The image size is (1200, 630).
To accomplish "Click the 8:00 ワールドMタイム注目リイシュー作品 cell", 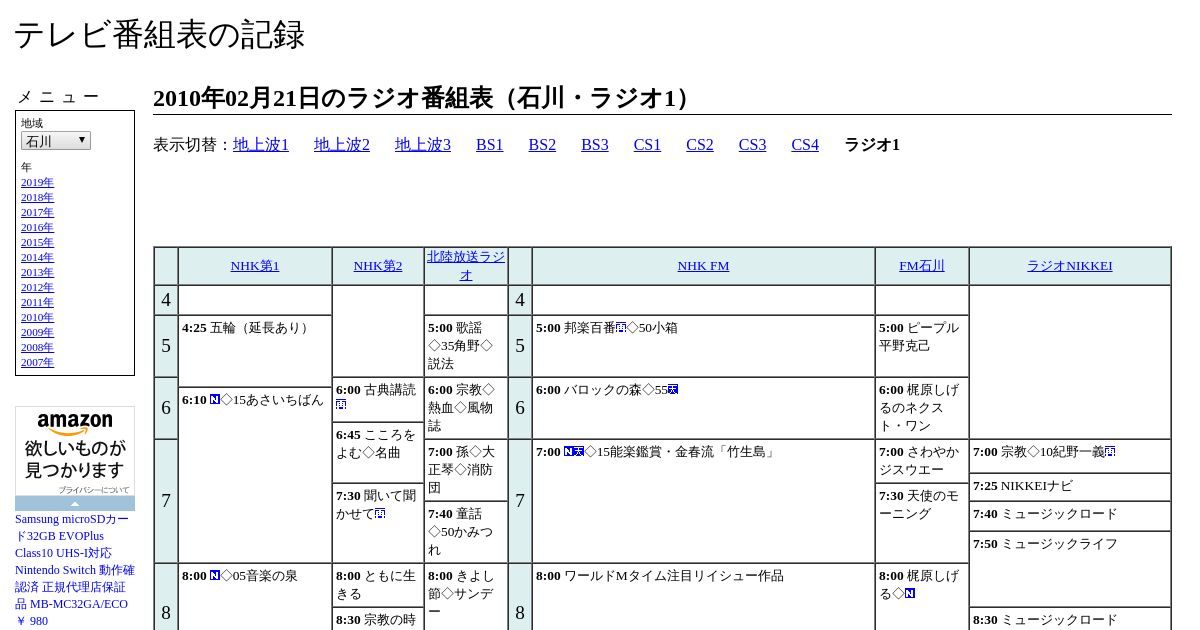I will [x=703, y=598].
